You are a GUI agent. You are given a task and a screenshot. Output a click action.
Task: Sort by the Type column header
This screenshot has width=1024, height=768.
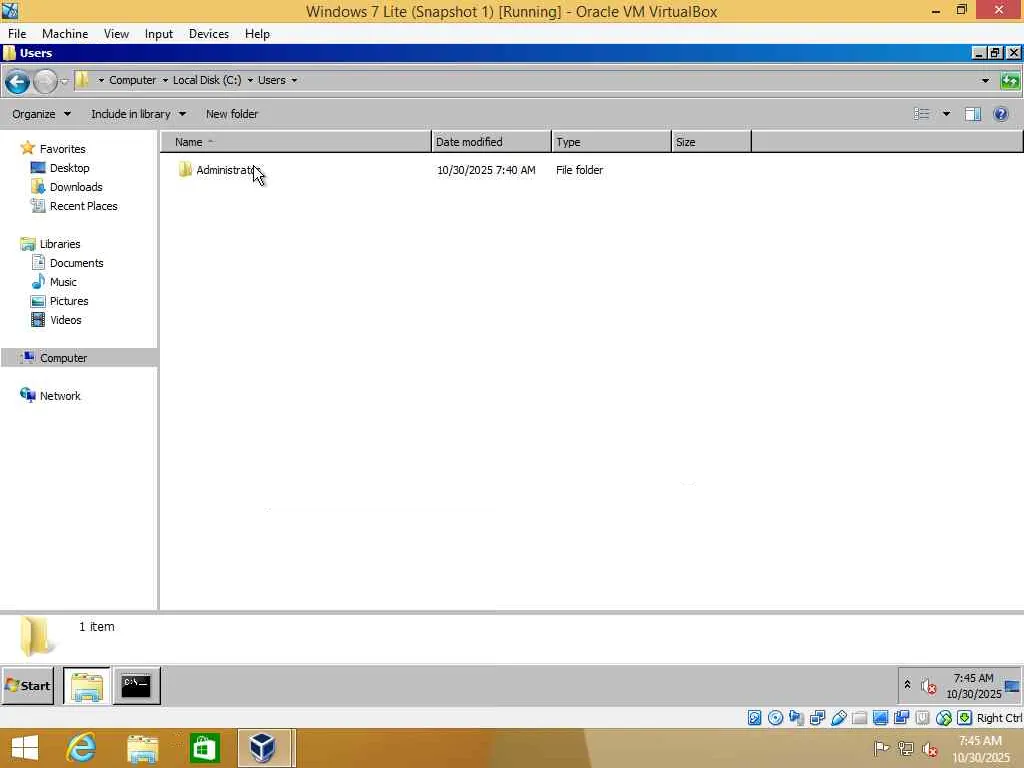pos(611,142)
